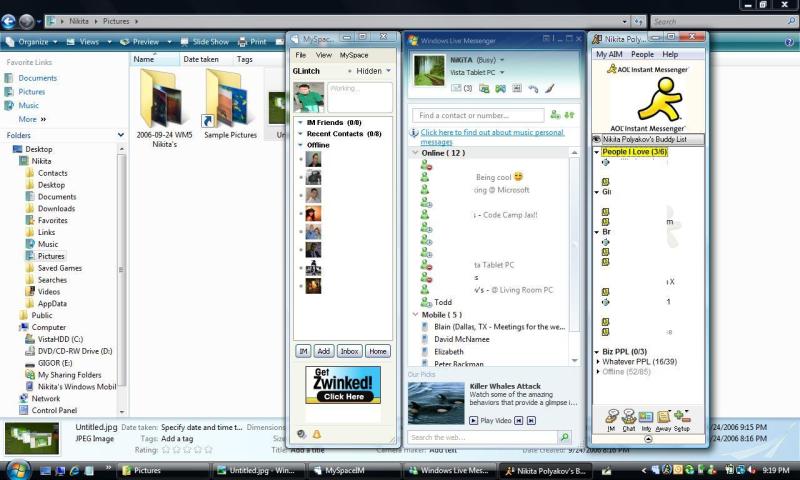Switch to Untitled.jpg taskbar button
This screenshot has height=480, width=800.
pyautogui.click(x=258, y=470)
